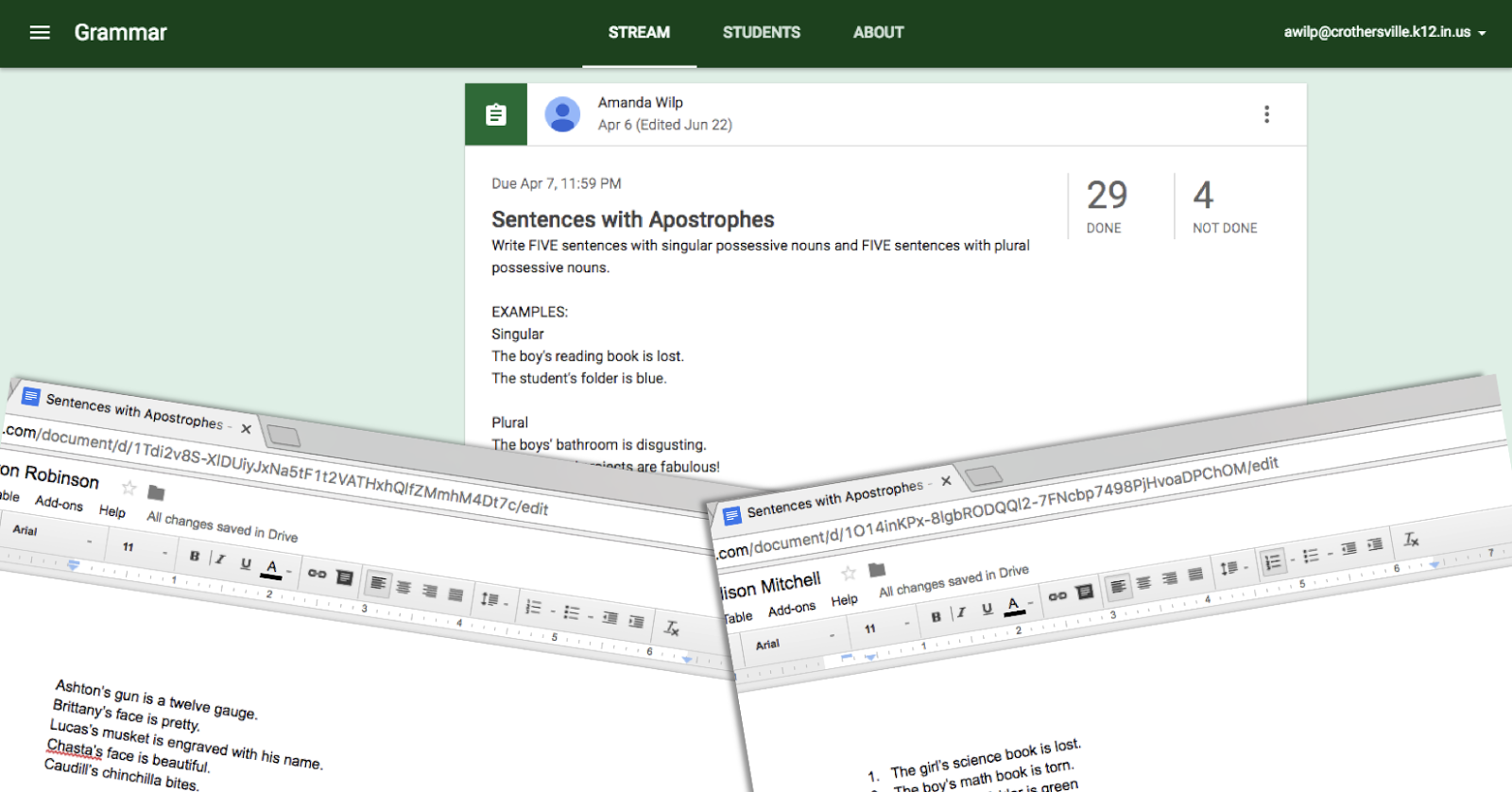This screenshot has height=792, width=1512.
Task: Click decrease indent in Mitchell's document
Action: click(1349, 548)
